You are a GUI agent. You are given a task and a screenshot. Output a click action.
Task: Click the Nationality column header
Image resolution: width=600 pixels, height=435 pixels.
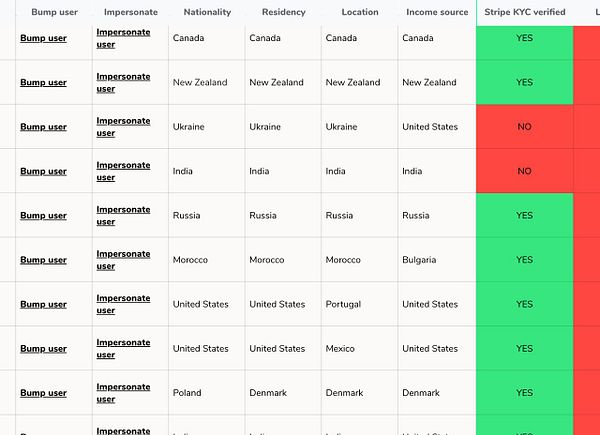coord(207,12)
